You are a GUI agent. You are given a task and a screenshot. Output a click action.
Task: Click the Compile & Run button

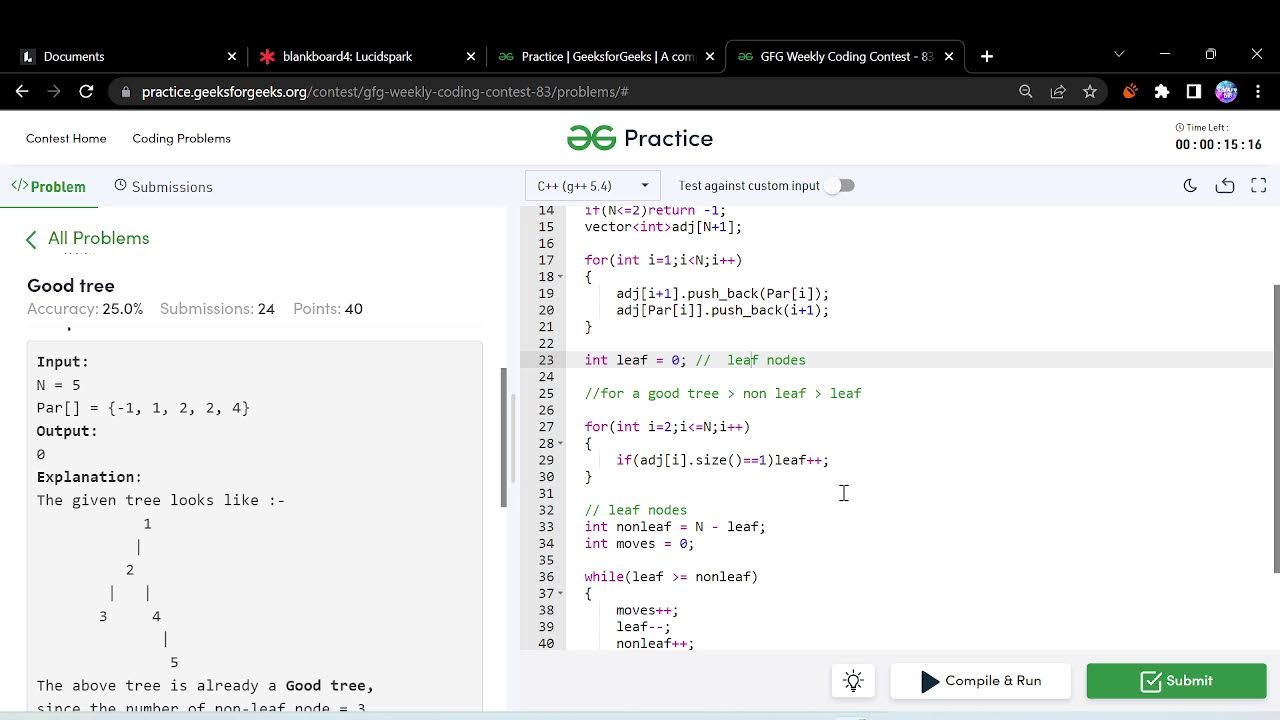[980, 681]
